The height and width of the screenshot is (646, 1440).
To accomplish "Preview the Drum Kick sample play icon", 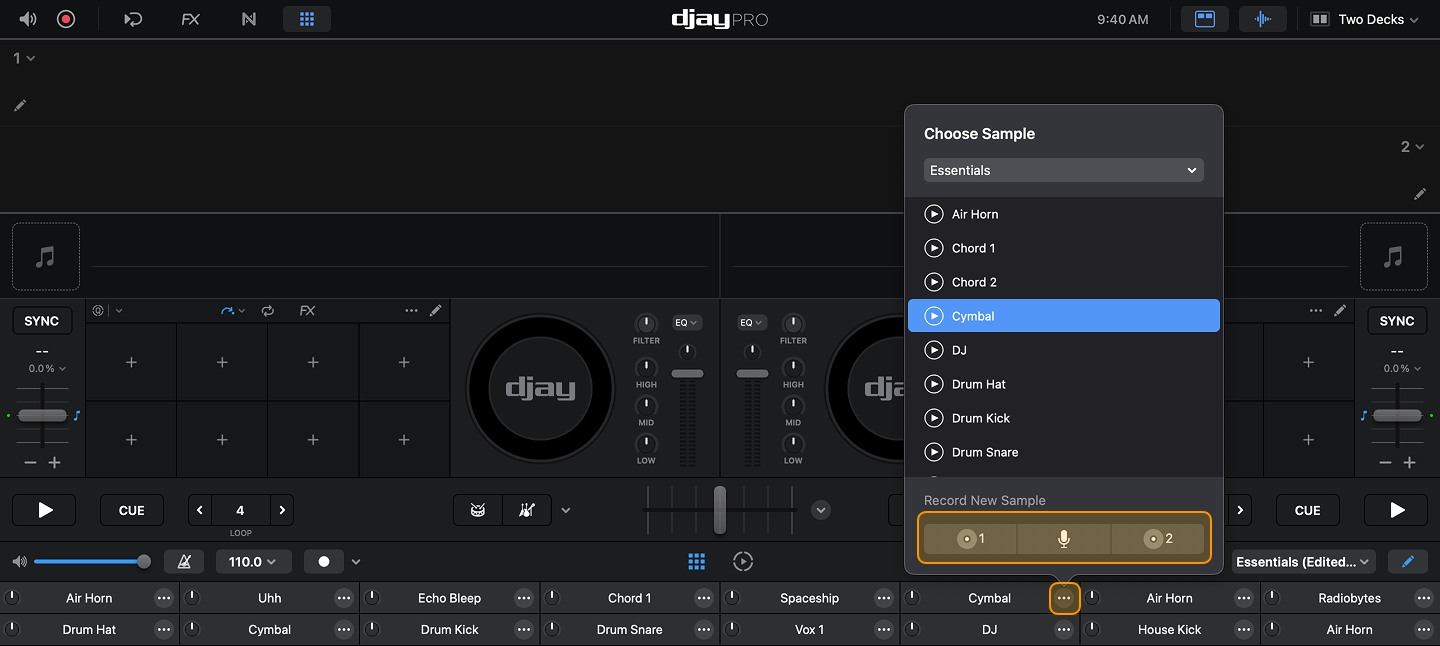I will [934, 418].
